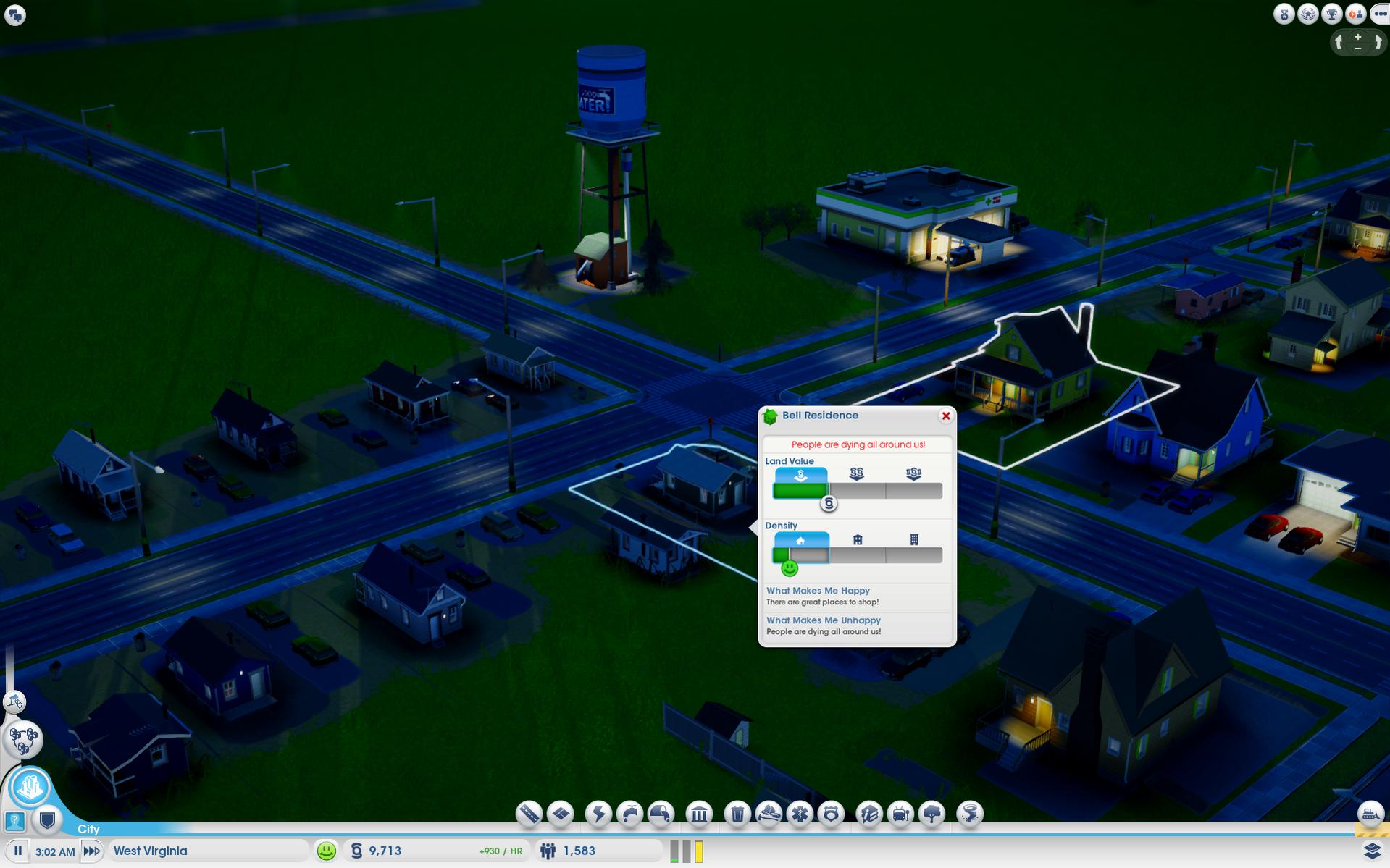
Task: Toggle fast-forward game speed
Action: point(91,851)
